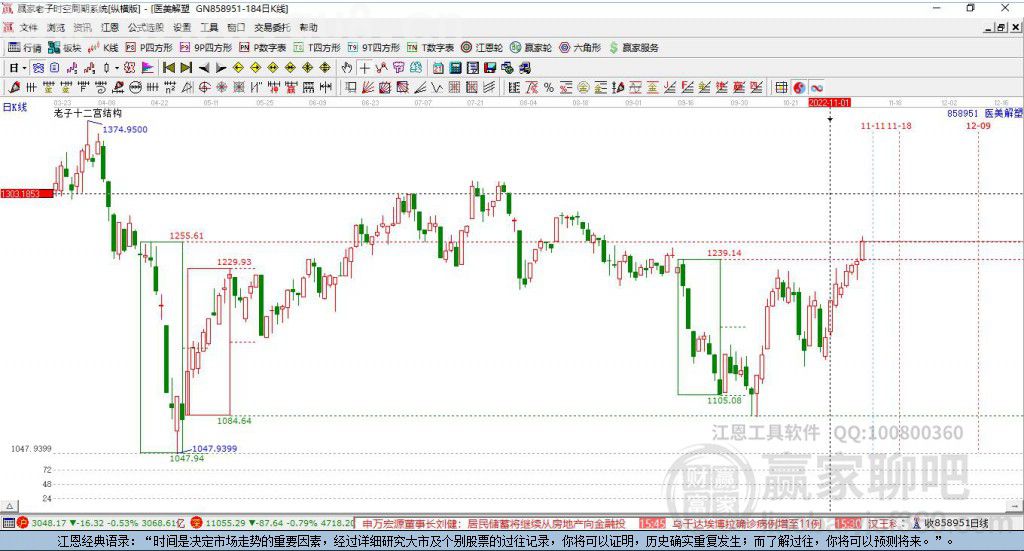Click the red 1303.1853 price tag
This screenshot has height=551, width=1024.
click(26, 194)
